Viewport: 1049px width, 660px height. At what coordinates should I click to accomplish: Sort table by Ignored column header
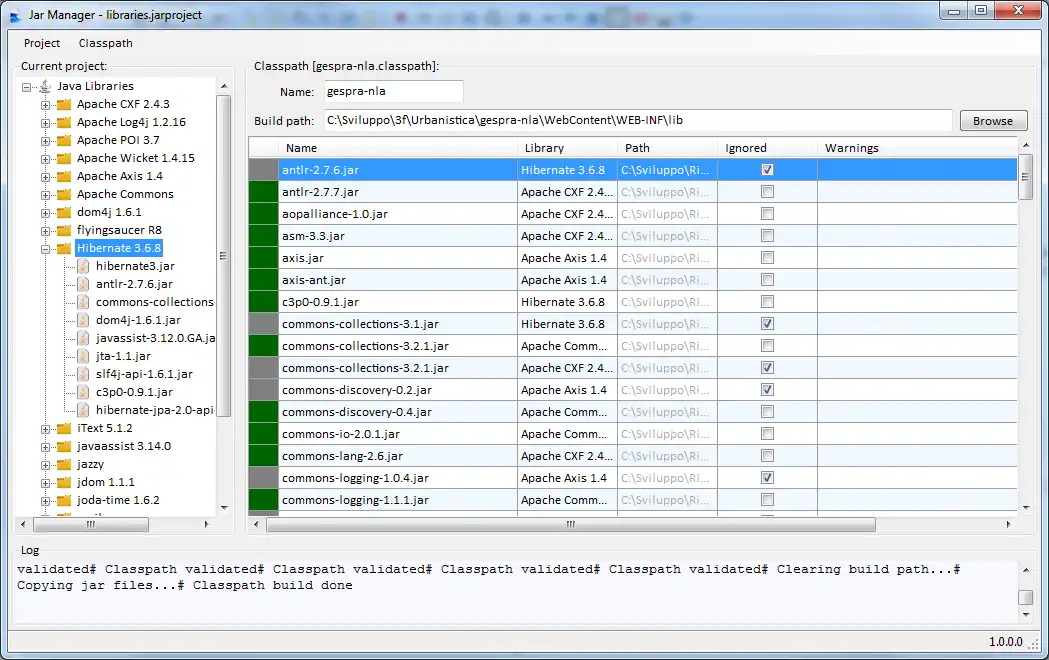767,148
